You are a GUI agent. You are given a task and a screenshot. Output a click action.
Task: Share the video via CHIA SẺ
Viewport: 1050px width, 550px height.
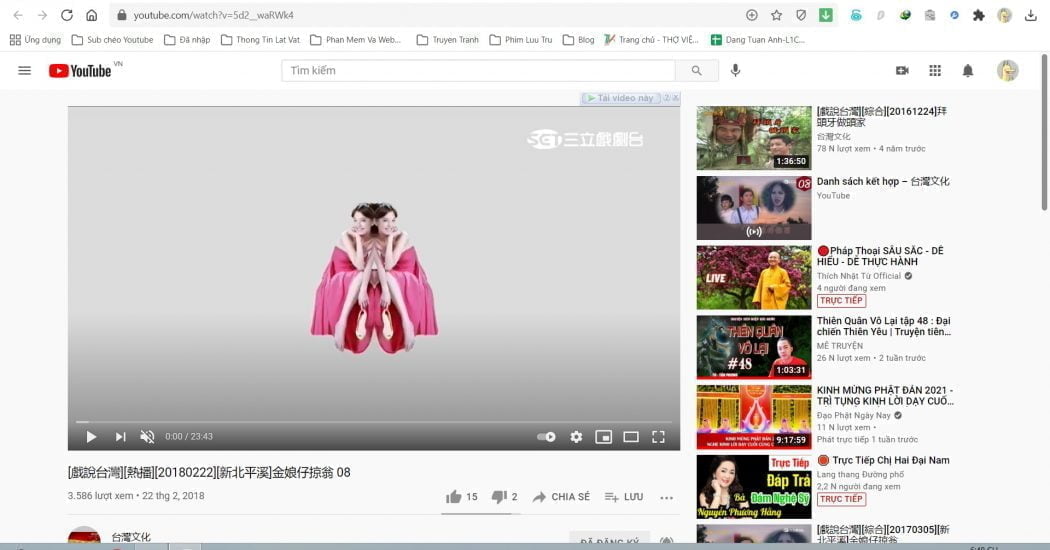coord(561,496)
